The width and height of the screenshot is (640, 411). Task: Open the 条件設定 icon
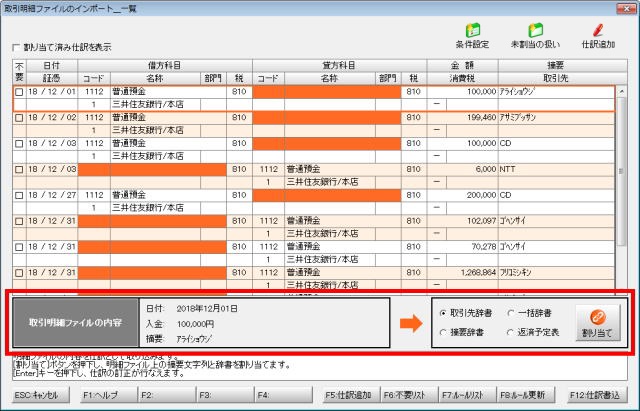tap(472, 36)
